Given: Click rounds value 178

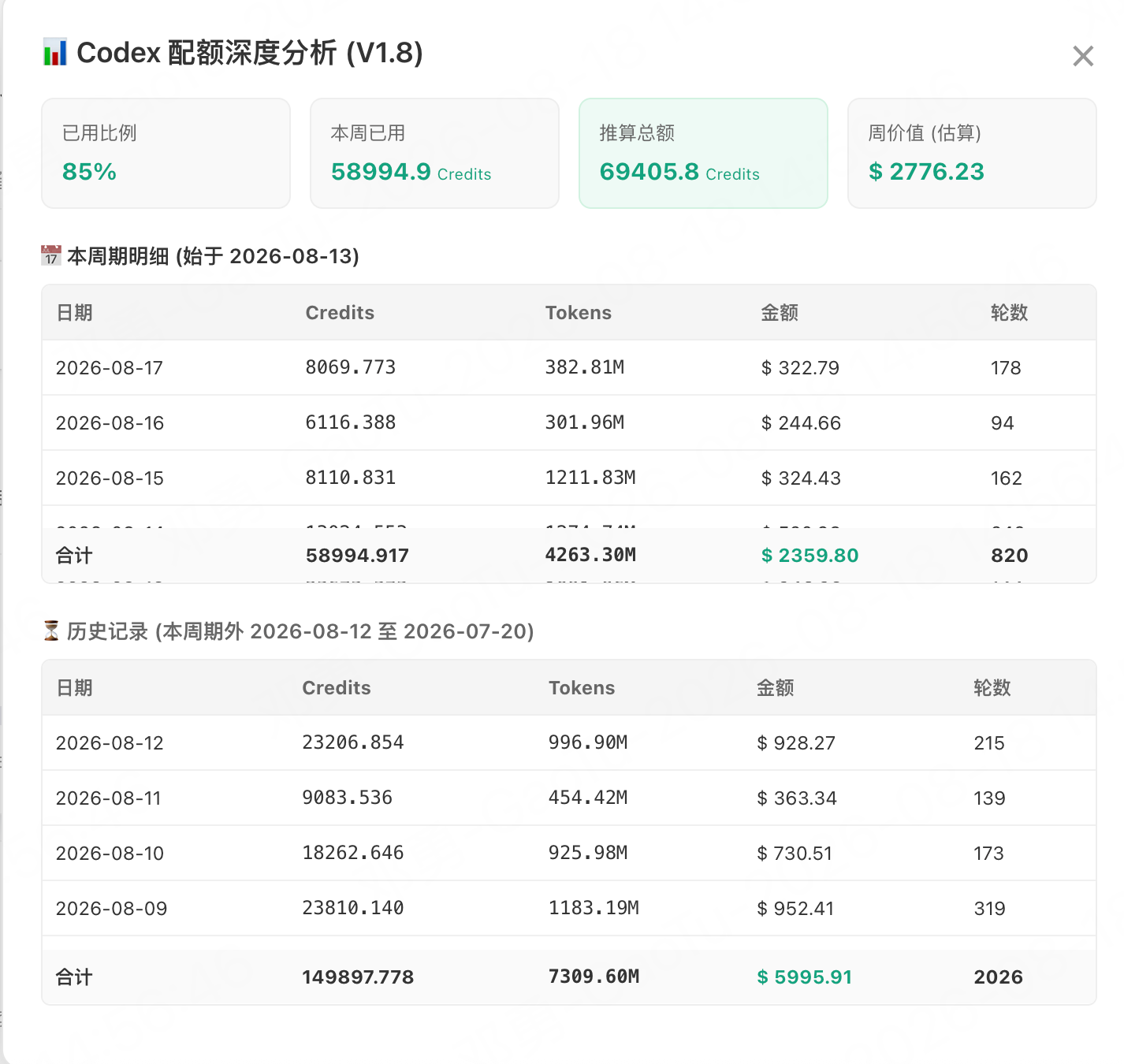Looking at the screenshot, I should (1006, 368).
